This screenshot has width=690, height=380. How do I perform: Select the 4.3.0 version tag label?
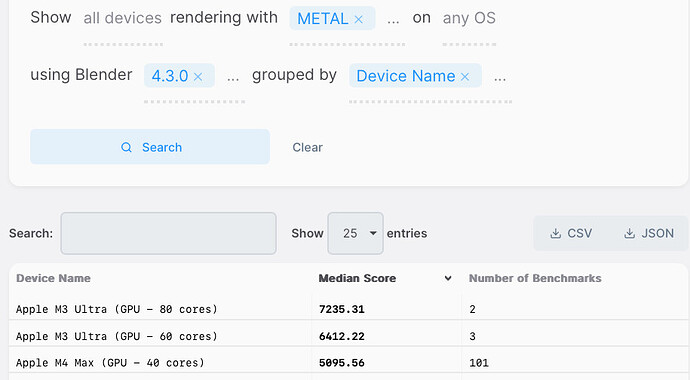click(170, 76)
